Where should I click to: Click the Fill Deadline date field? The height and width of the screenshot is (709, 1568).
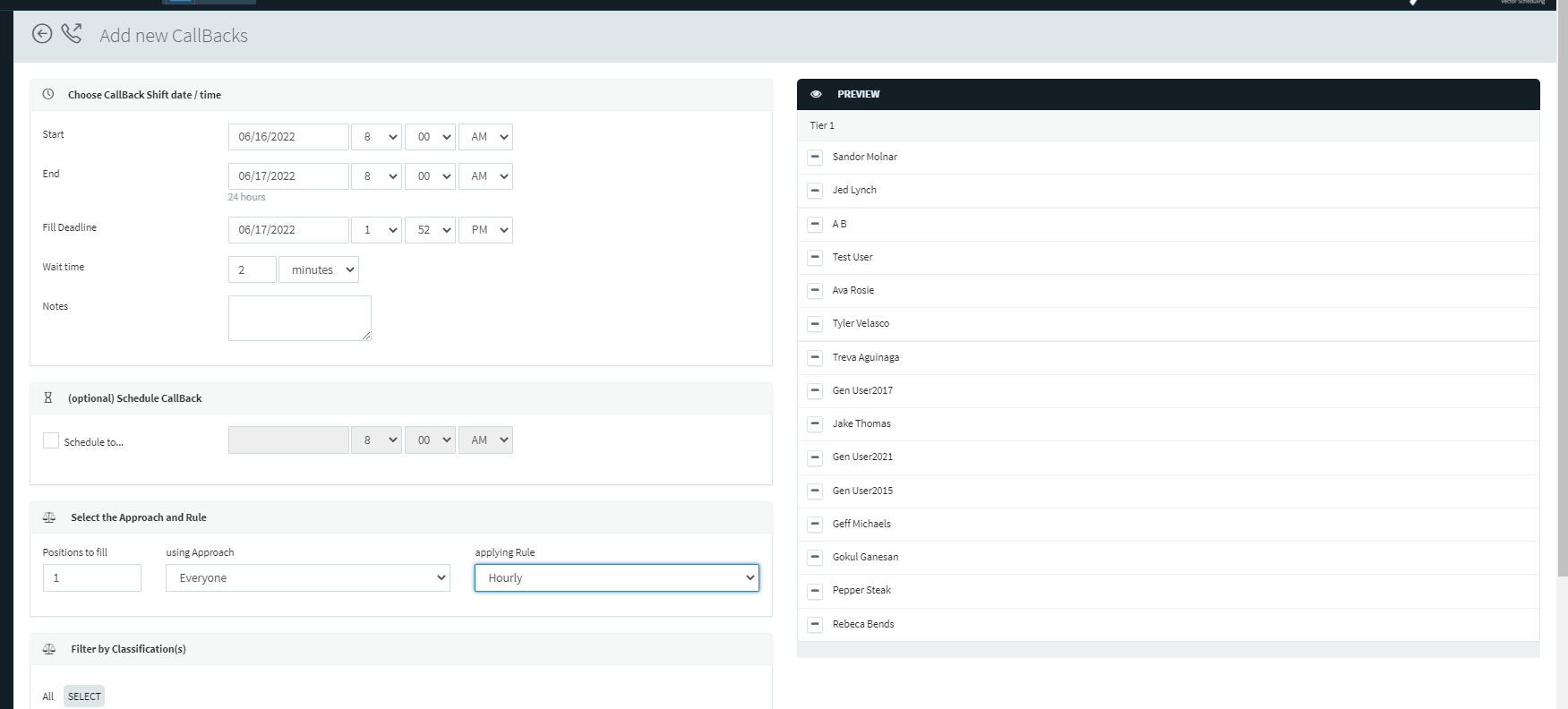point(288,230)
